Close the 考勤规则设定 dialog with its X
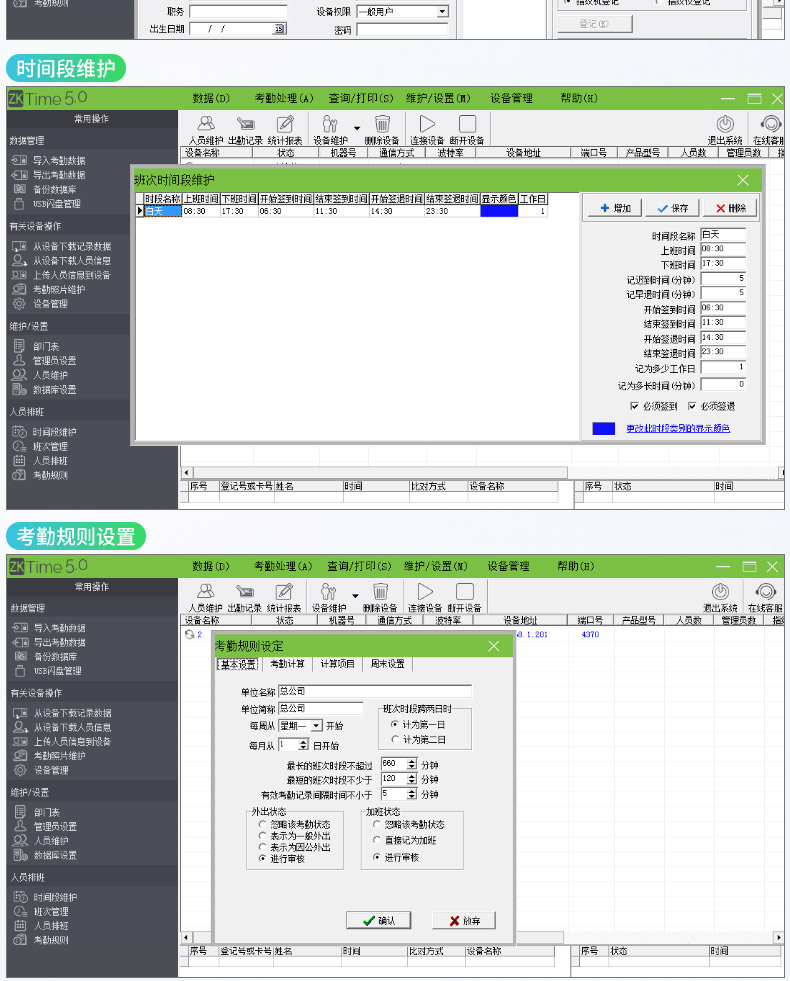The height and width of the screenshot is (981, 790). (x=493, y=646)
